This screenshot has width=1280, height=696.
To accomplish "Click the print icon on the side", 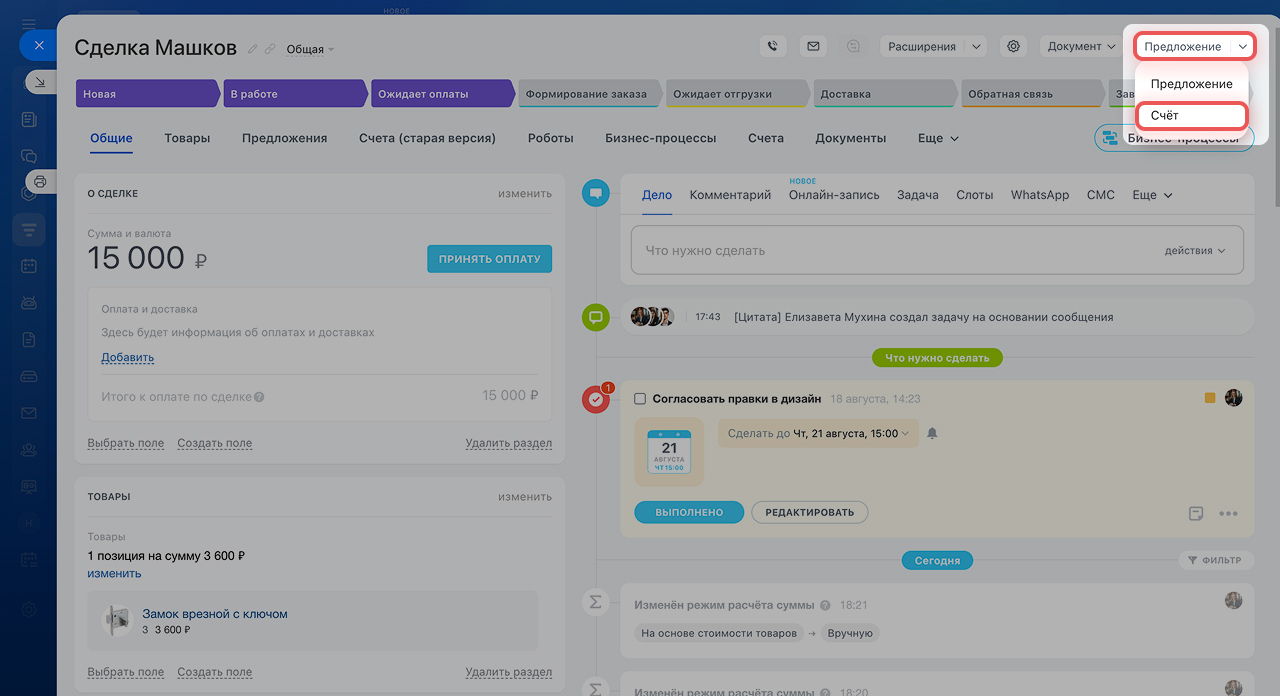I will pos(40,181).
